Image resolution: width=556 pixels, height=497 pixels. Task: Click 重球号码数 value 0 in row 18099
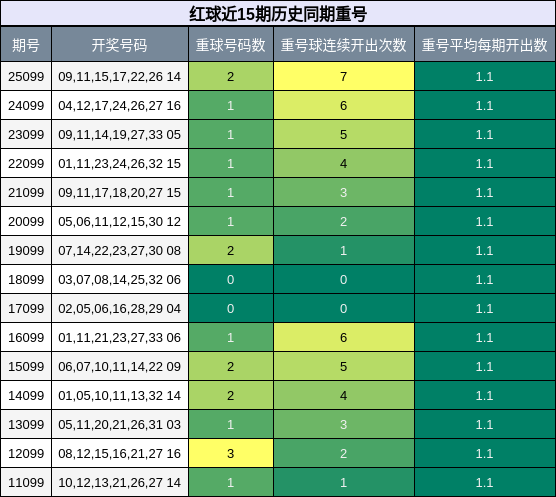231,280
